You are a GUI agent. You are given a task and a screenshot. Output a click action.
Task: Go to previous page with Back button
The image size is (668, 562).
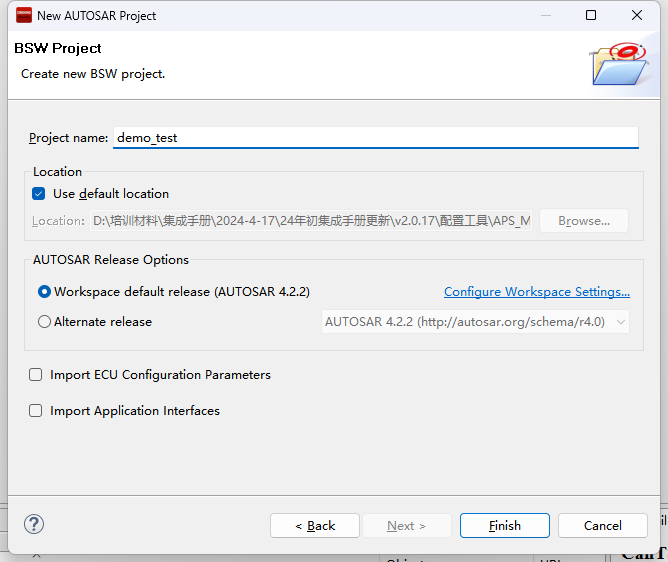315,525
